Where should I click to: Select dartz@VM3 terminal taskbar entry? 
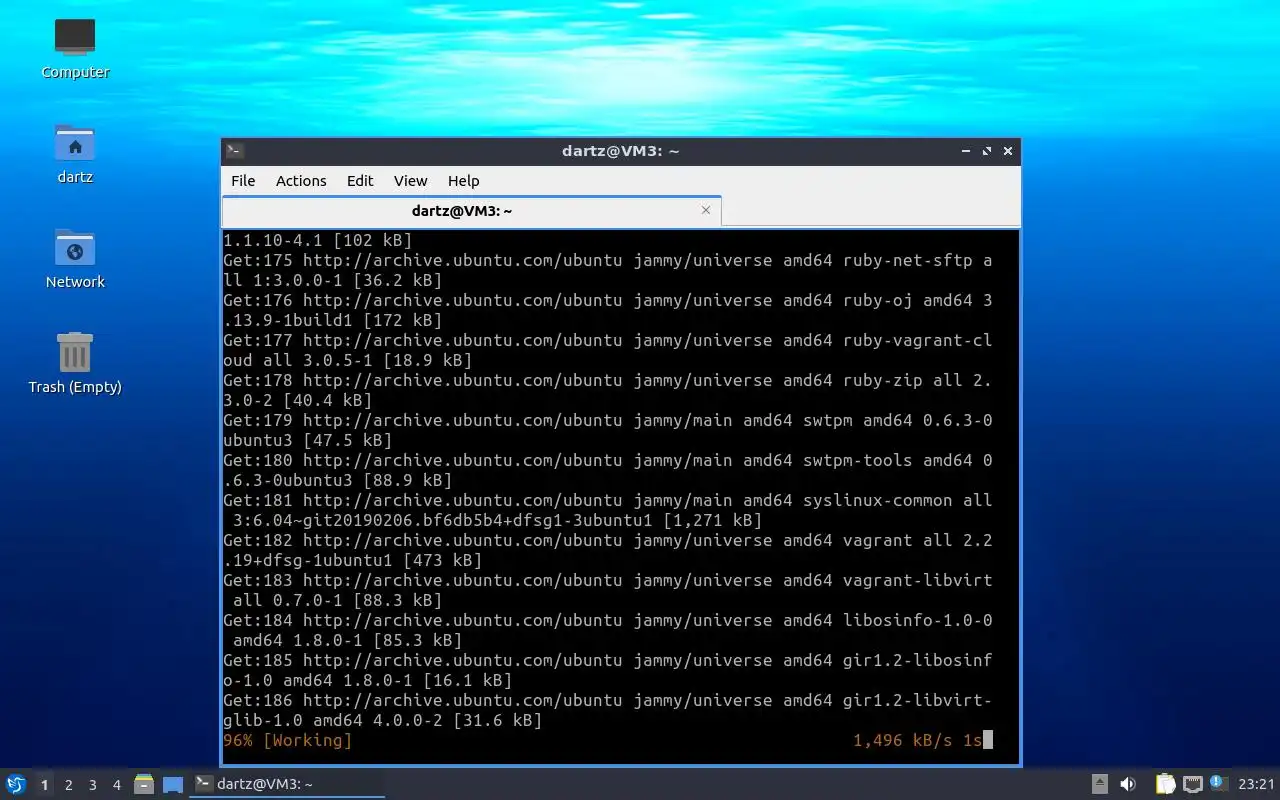point(288,784)
